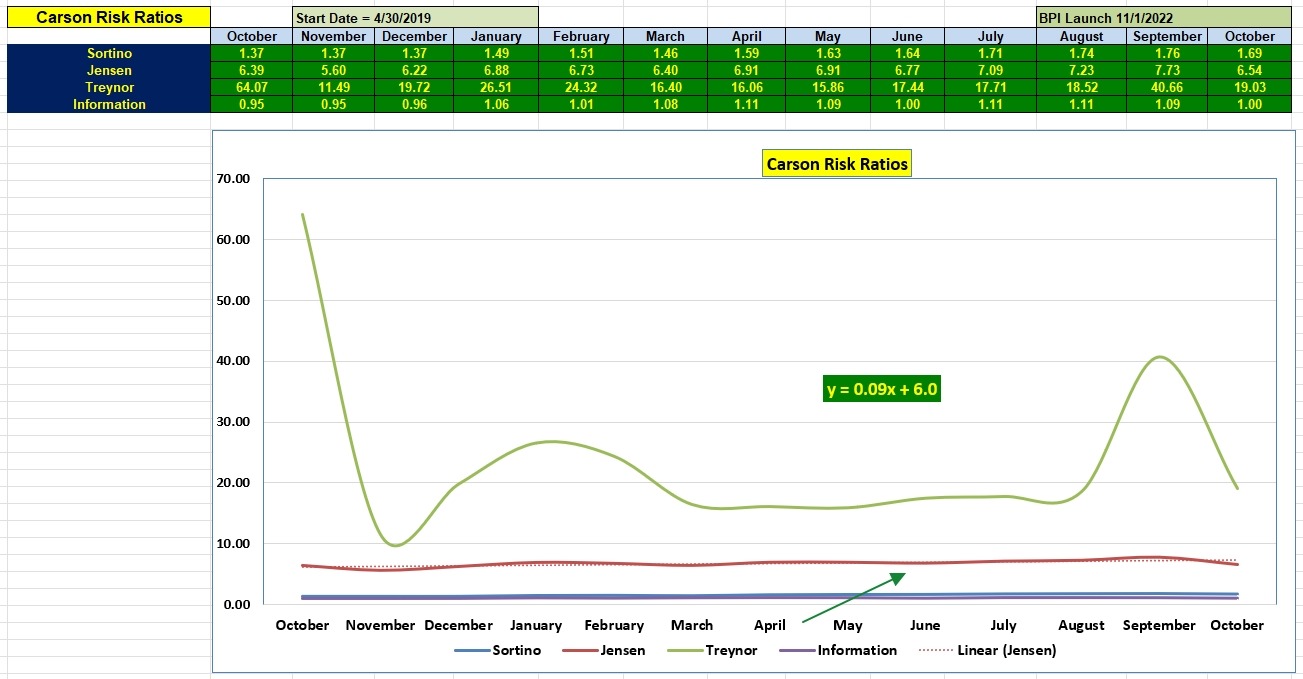Select the Sortino value 1.71
Image resolution: width=1303 pixels, height=679 pixels.
pyautogui.click(x=992, y=53)
